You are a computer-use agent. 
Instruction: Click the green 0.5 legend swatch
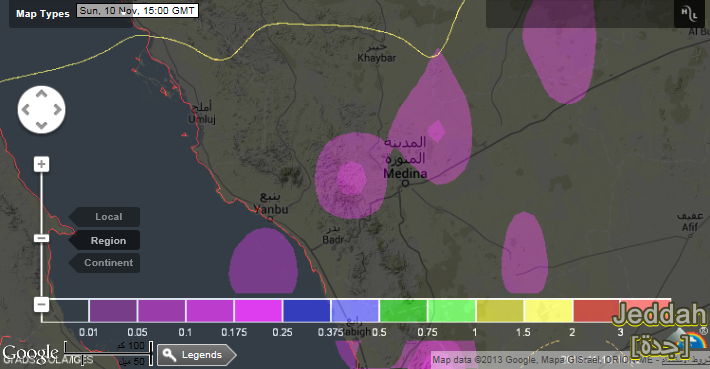(x=403, y=311)
